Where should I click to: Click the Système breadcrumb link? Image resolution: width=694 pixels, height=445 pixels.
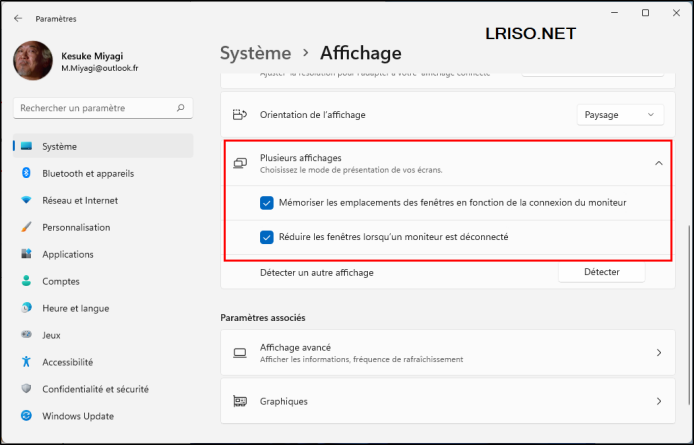255,53
